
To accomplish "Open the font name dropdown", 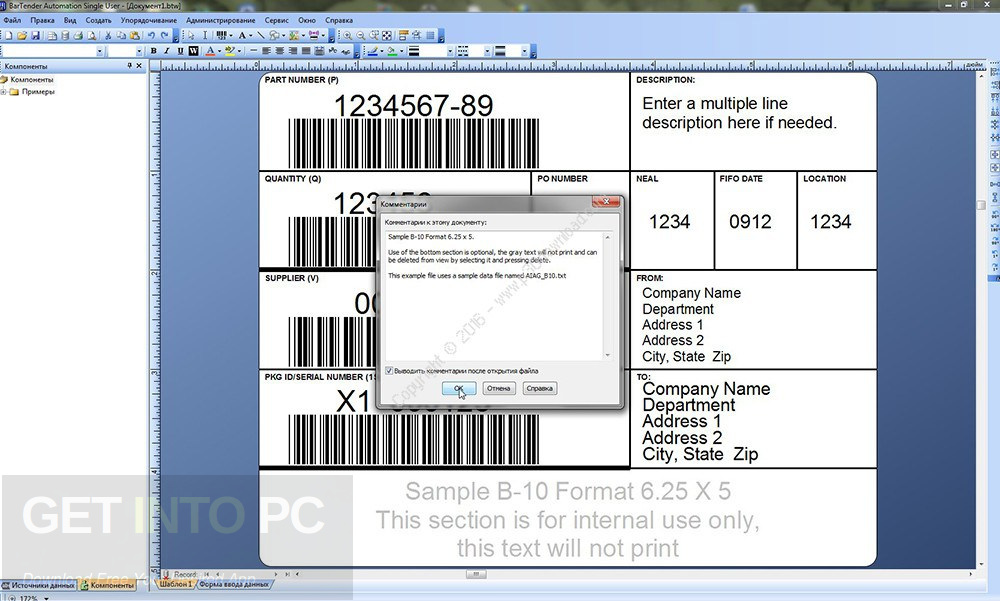I will [99, 51].
